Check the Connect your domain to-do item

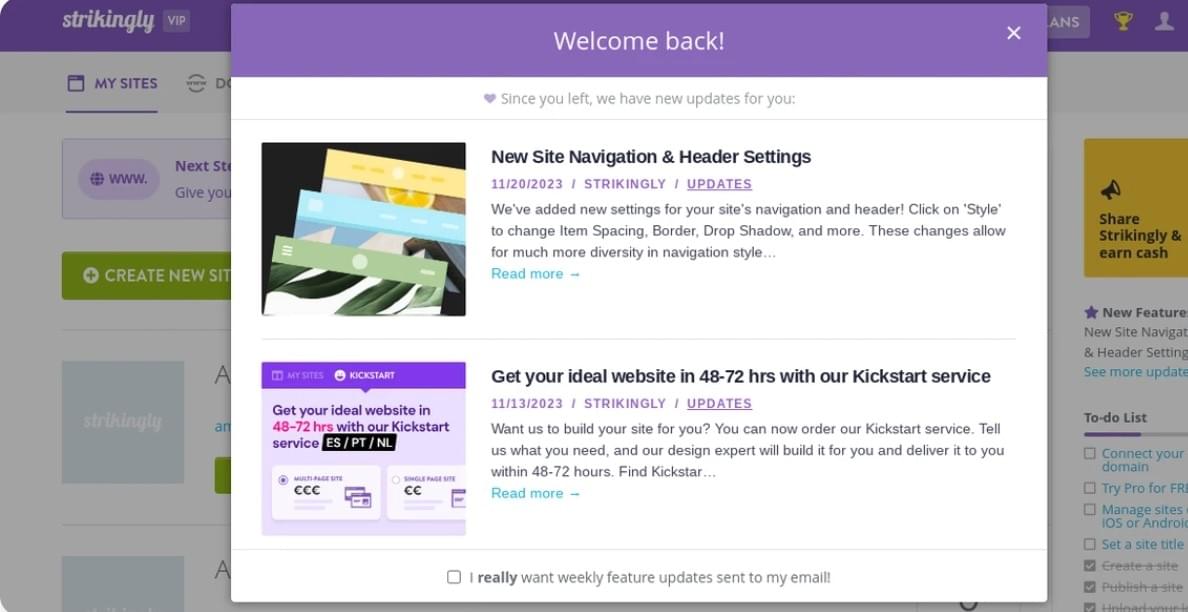(1090, 453)
